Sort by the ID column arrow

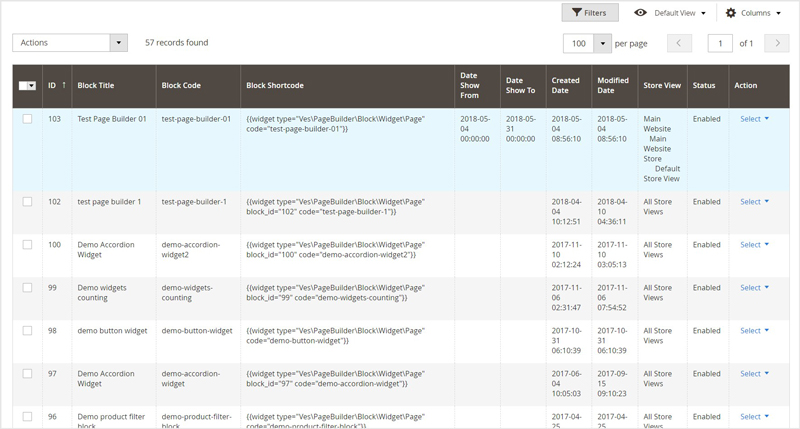(x=65, y=86)
